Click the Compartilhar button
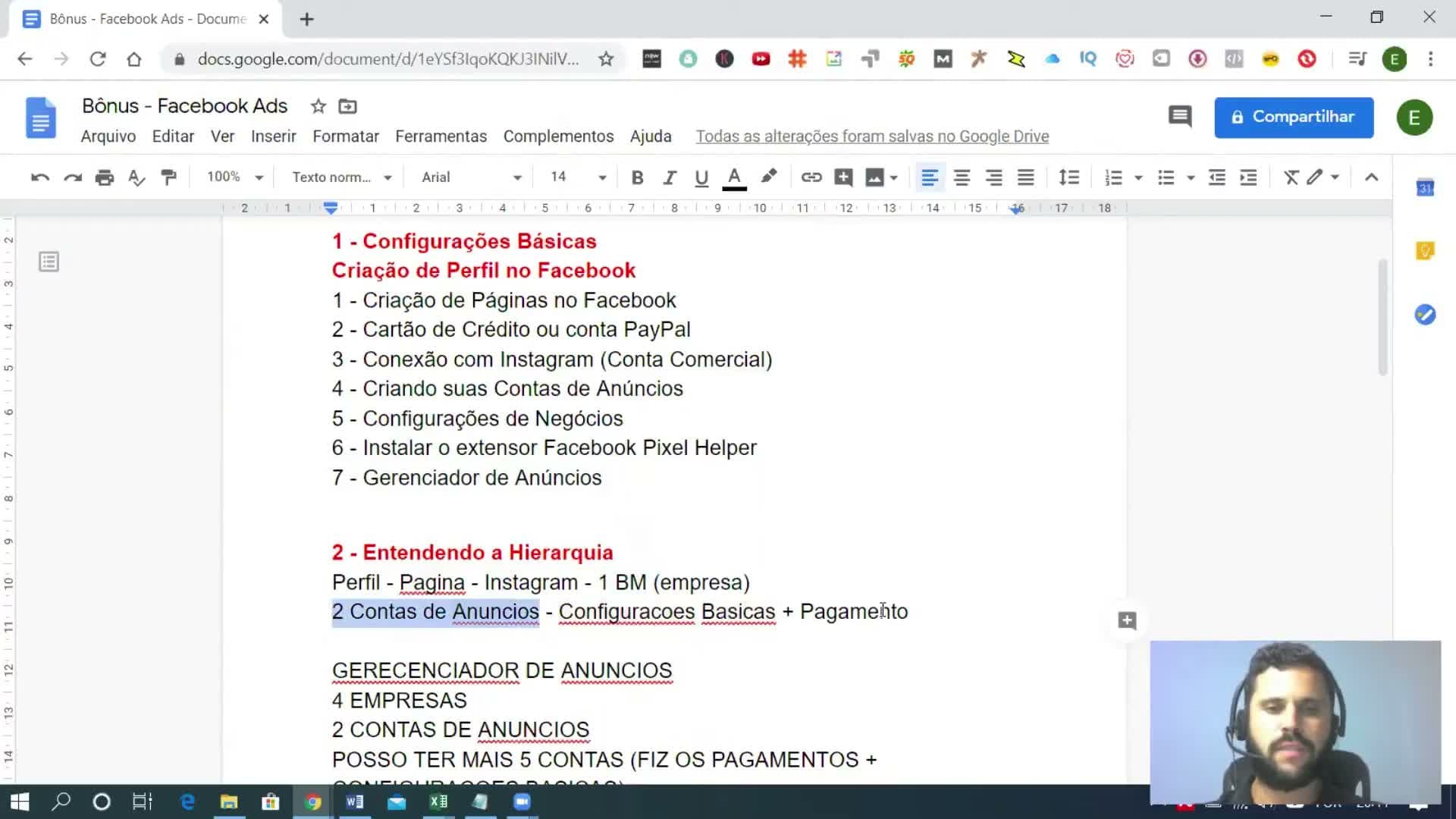1456x819 pixels. click(1294, 118)
